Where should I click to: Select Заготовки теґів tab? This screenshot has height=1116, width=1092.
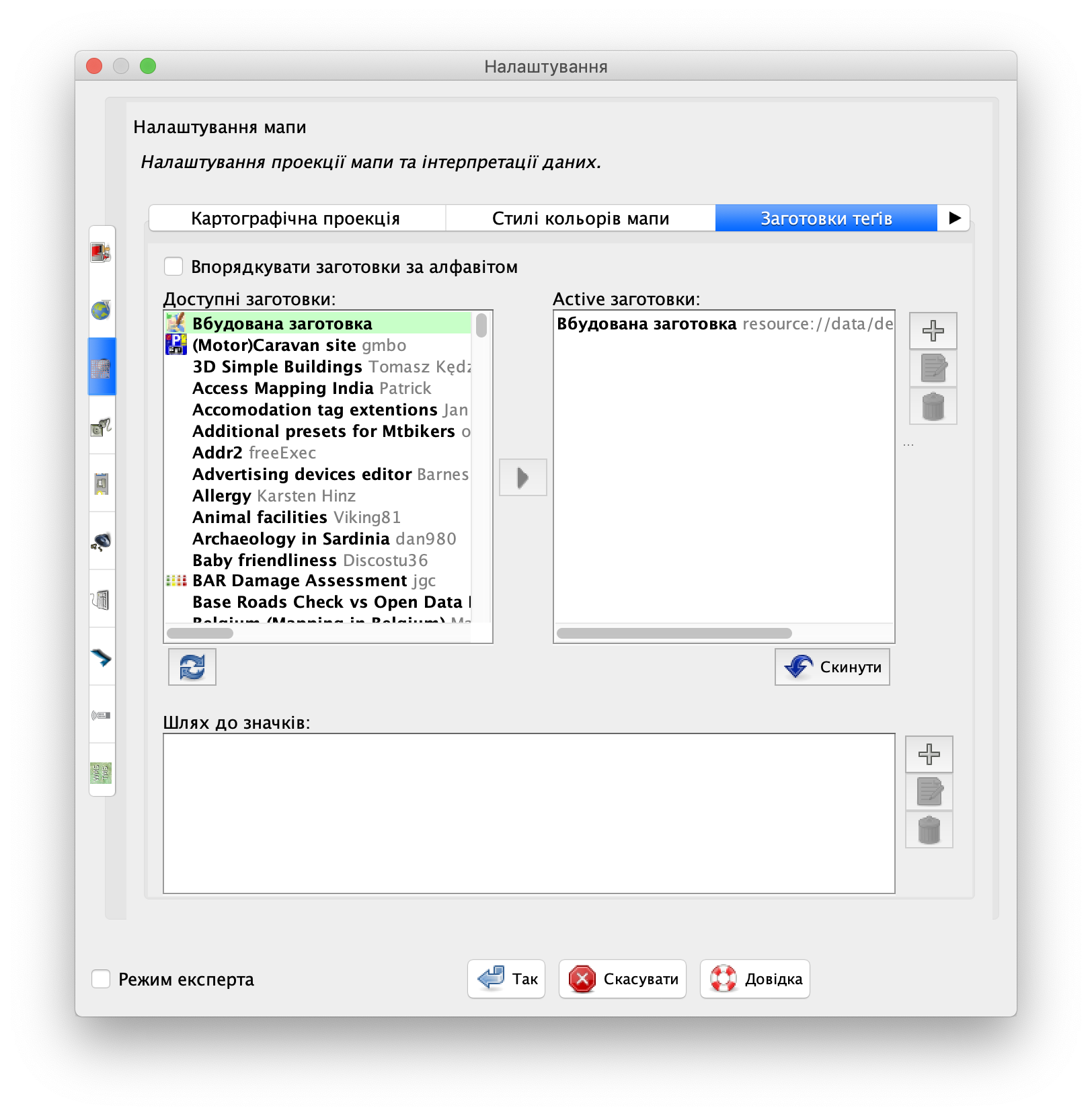pos(826,218)
